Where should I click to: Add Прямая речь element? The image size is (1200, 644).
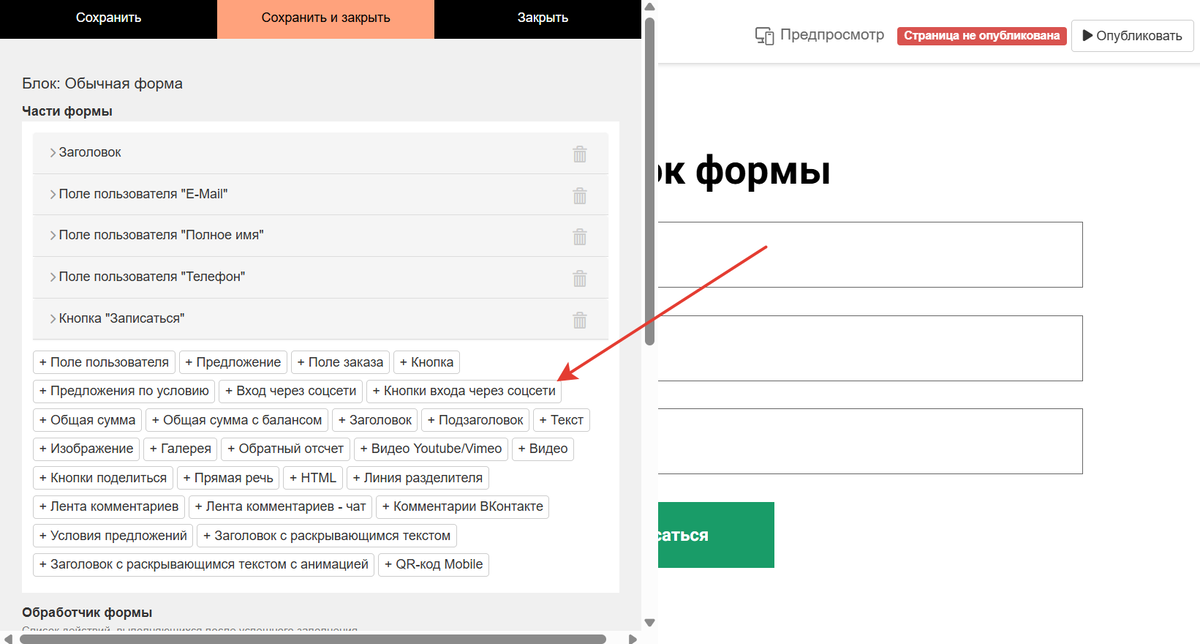(230, 478)
